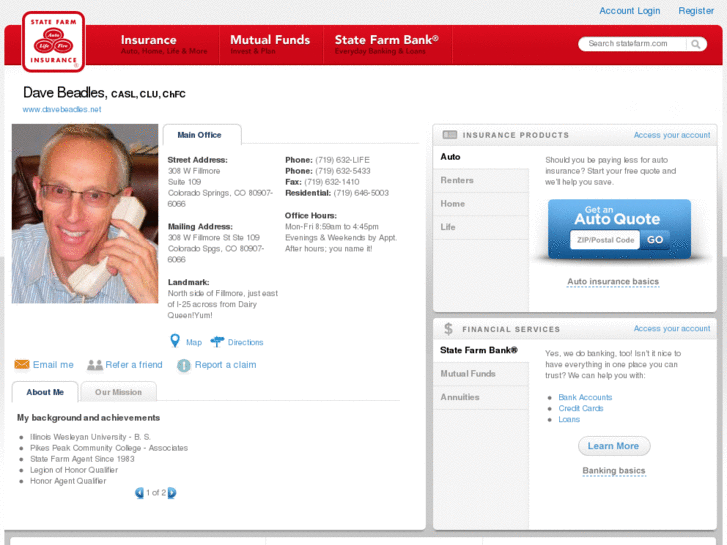Click the State Farm Insurance logo

53,42
